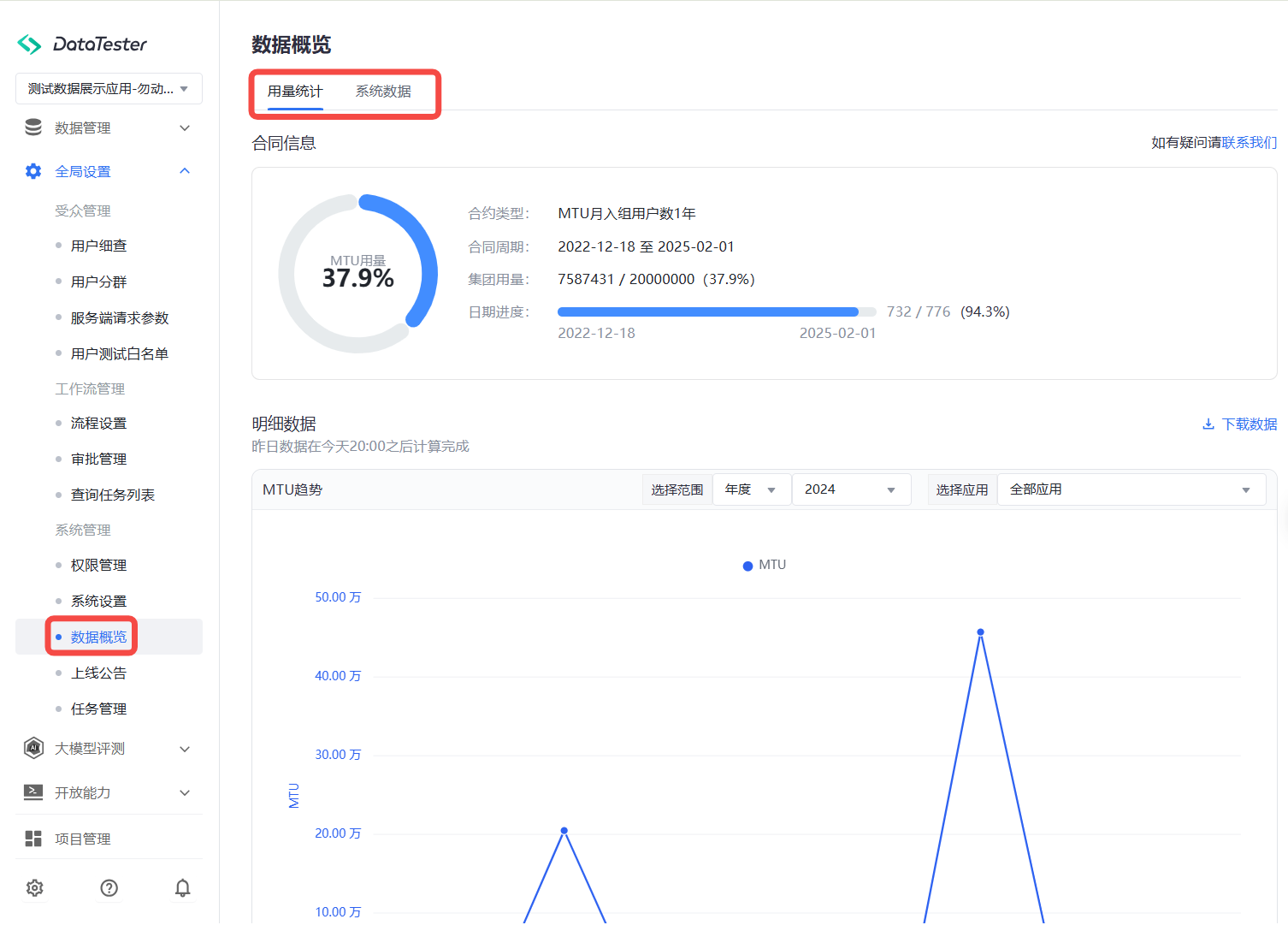Image resolution: width=1288 pixels, height=931 pixels.
Task: Click the MTU趋势 chart title
Action: (292, 489)
